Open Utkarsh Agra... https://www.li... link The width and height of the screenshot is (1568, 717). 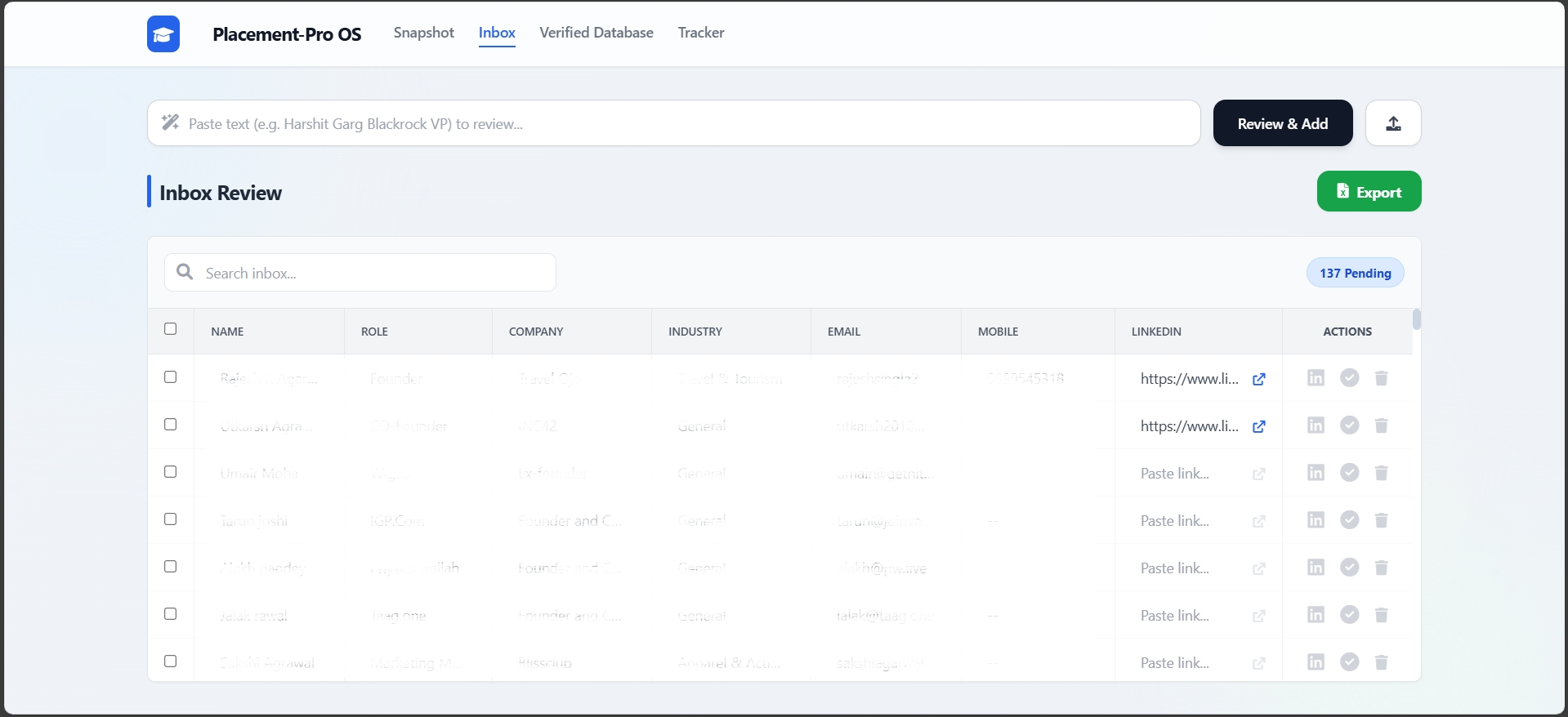point(1190,426)
